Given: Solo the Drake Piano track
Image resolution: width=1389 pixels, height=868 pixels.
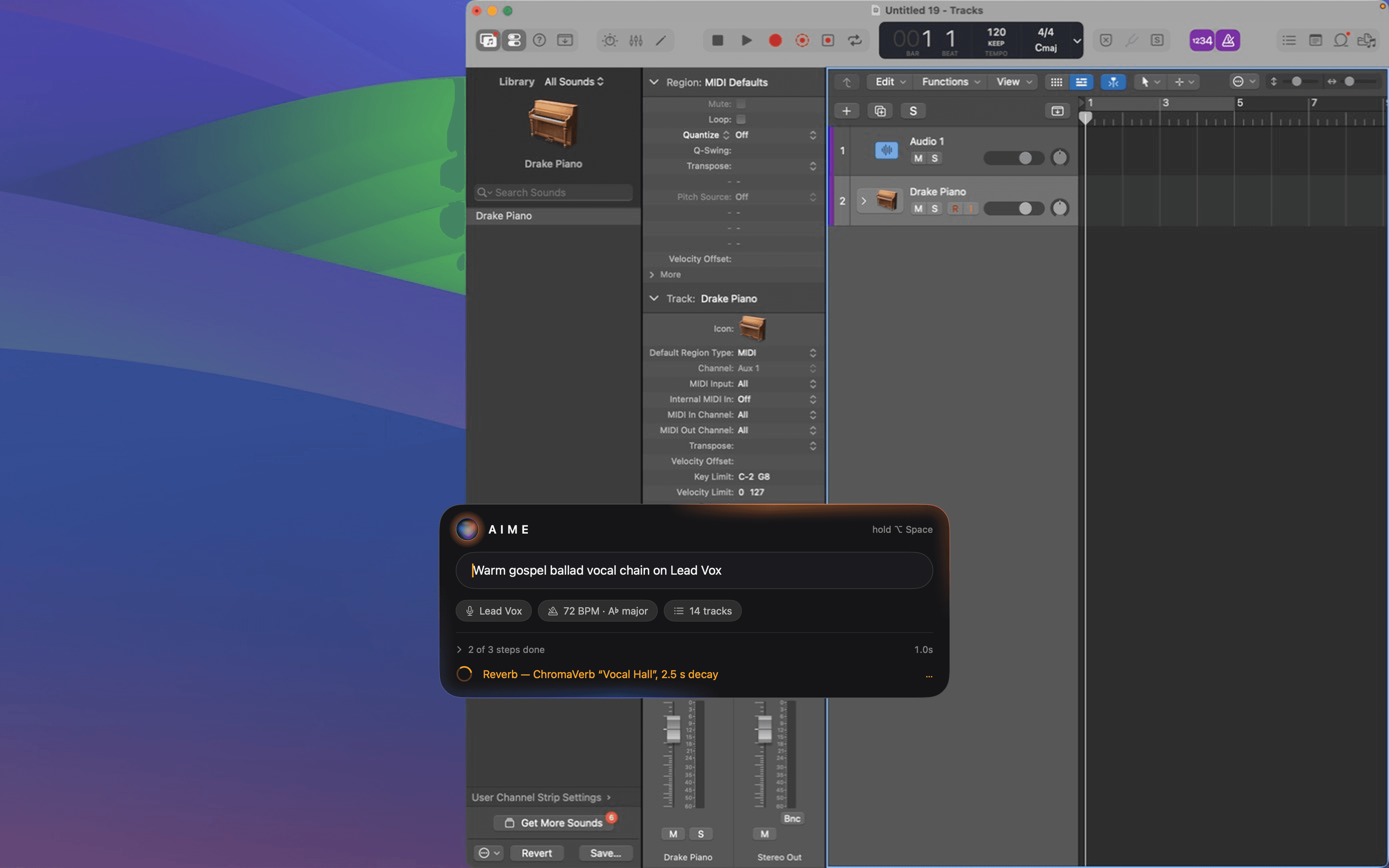Looking at the screenshot, I should [x=934, y=209].
